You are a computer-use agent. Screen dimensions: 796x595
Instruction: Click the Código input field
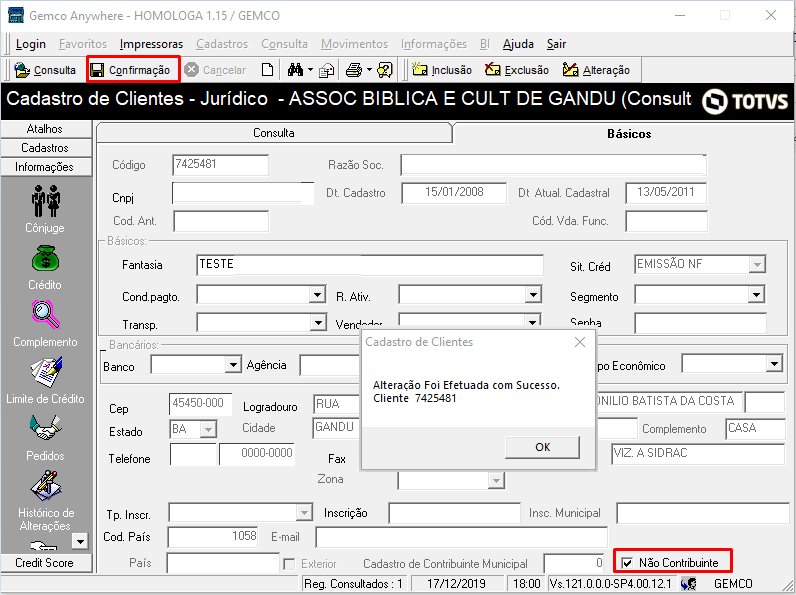220,164
